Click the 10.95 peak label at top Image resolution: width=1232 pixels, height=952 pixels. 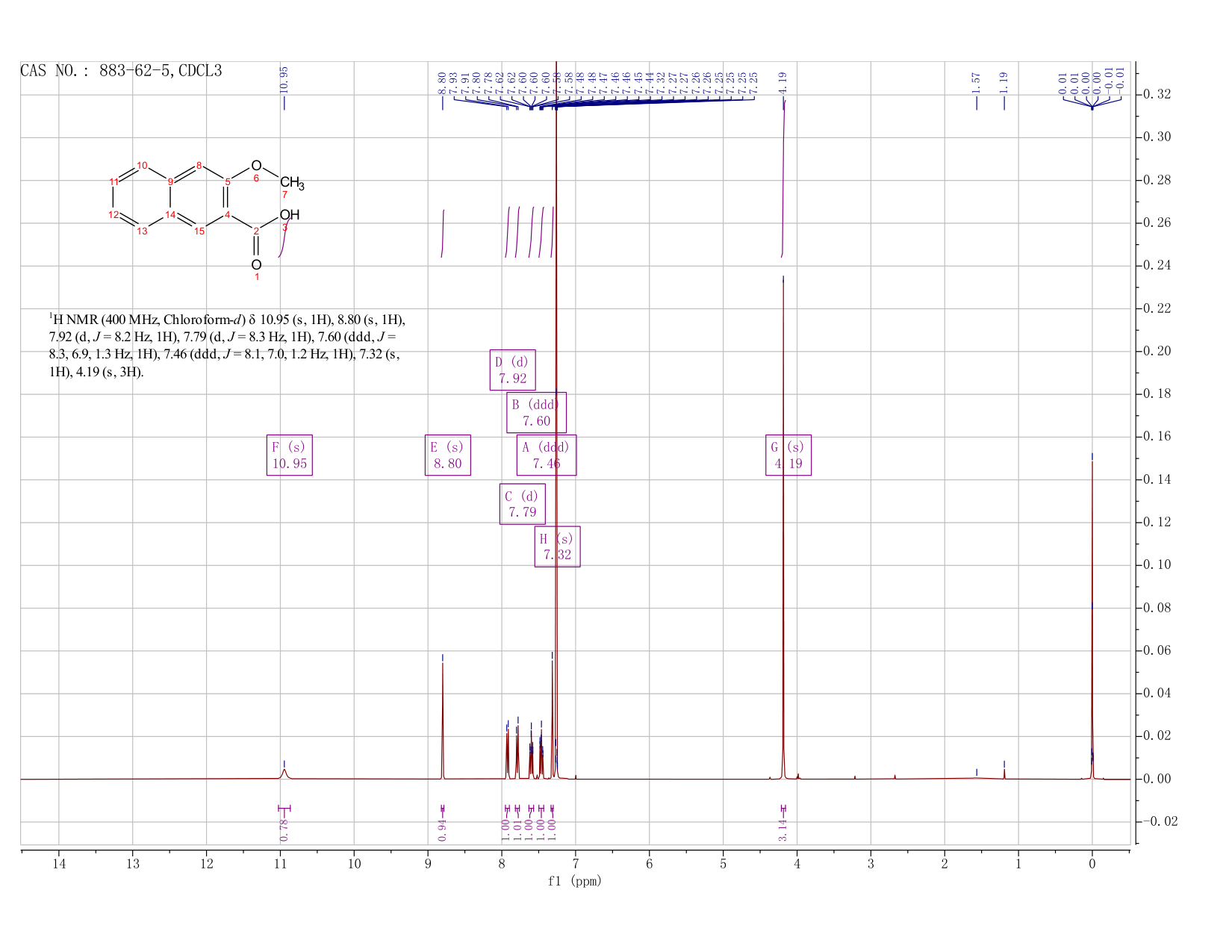[284, 79]
